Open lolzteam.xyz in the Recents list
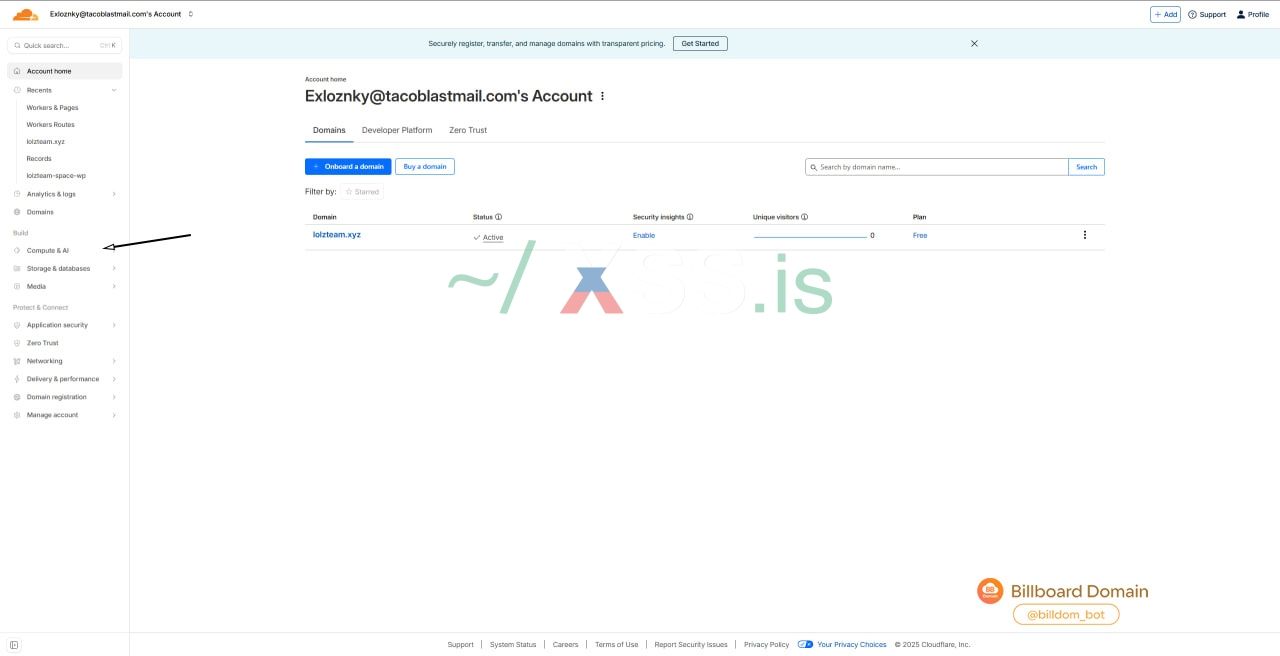Viewport: 1280px width, 656px height. pos(45,141)
